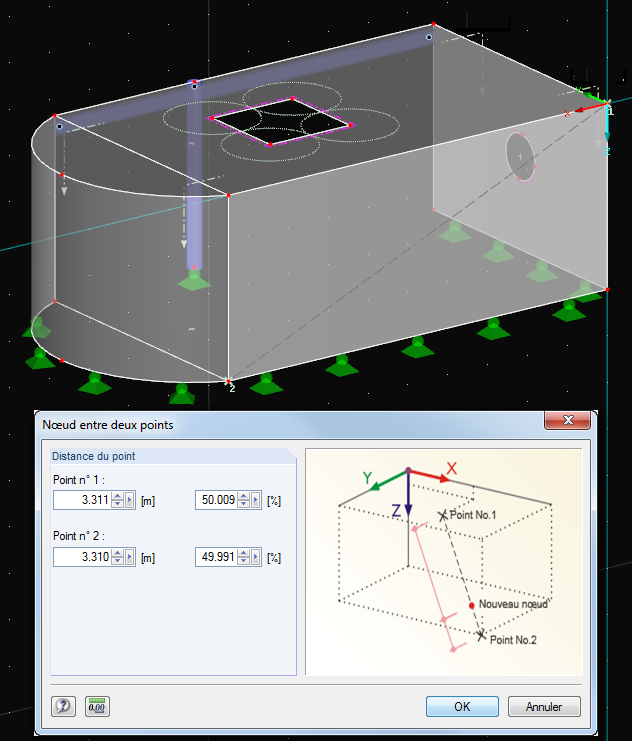
Task: Select the circular opening on the side wall
Action: [520, 157]
